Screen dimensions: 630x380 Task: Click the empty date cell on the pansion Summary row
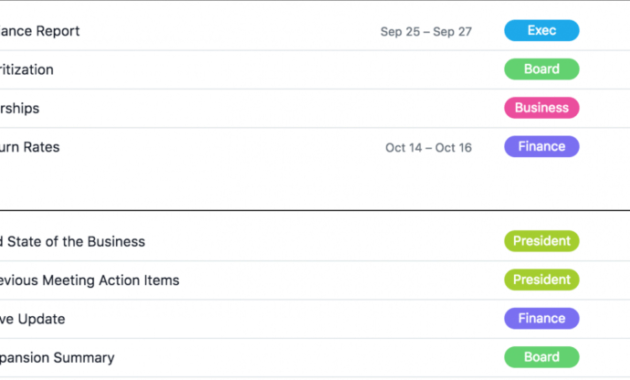pyautogui.click(x=426, y=357)
